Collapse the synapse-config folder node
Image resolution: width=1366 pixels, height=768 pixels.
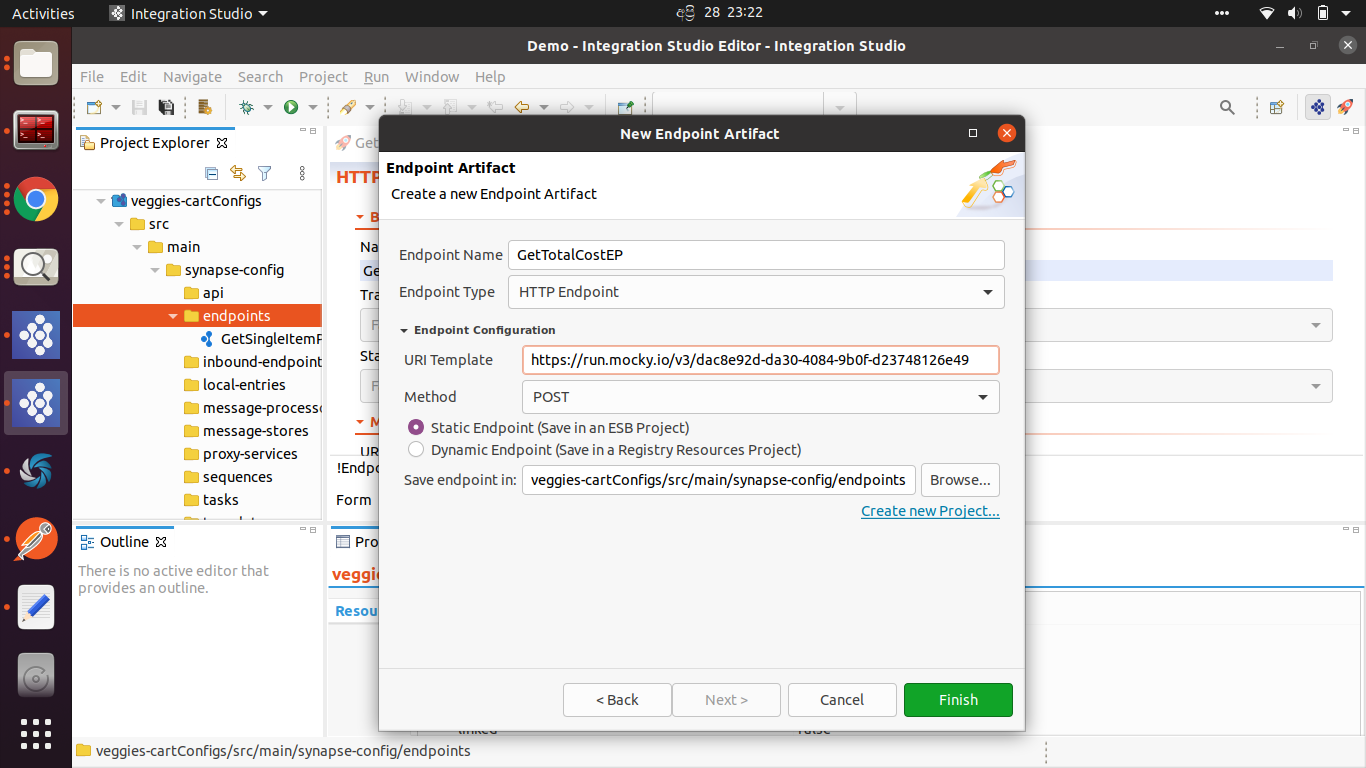click(155, 270)
